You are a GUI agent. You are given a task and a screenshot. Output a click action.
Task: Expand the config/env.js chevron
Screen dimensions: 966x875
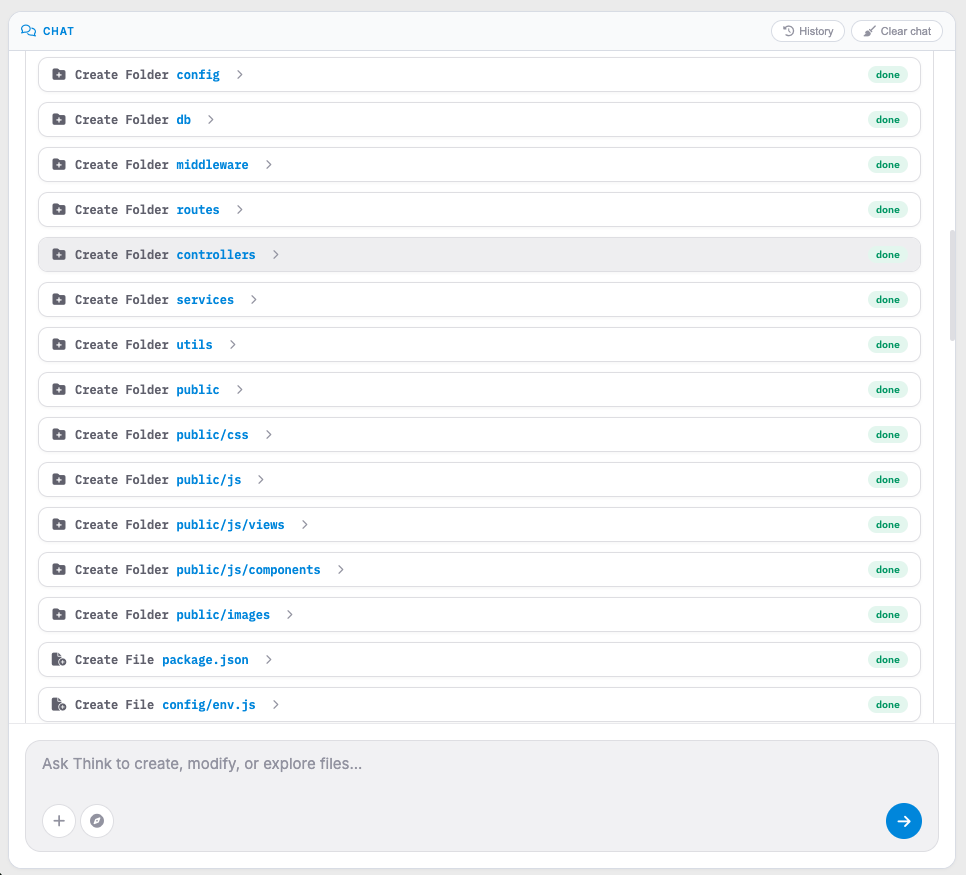click(x=275, y=704)
